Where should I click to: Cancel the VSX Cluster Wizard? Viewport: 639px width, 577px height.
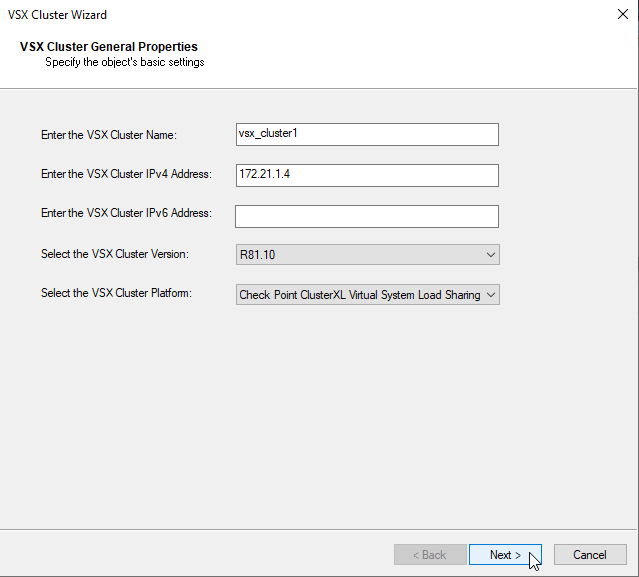[x=590, y=555]
